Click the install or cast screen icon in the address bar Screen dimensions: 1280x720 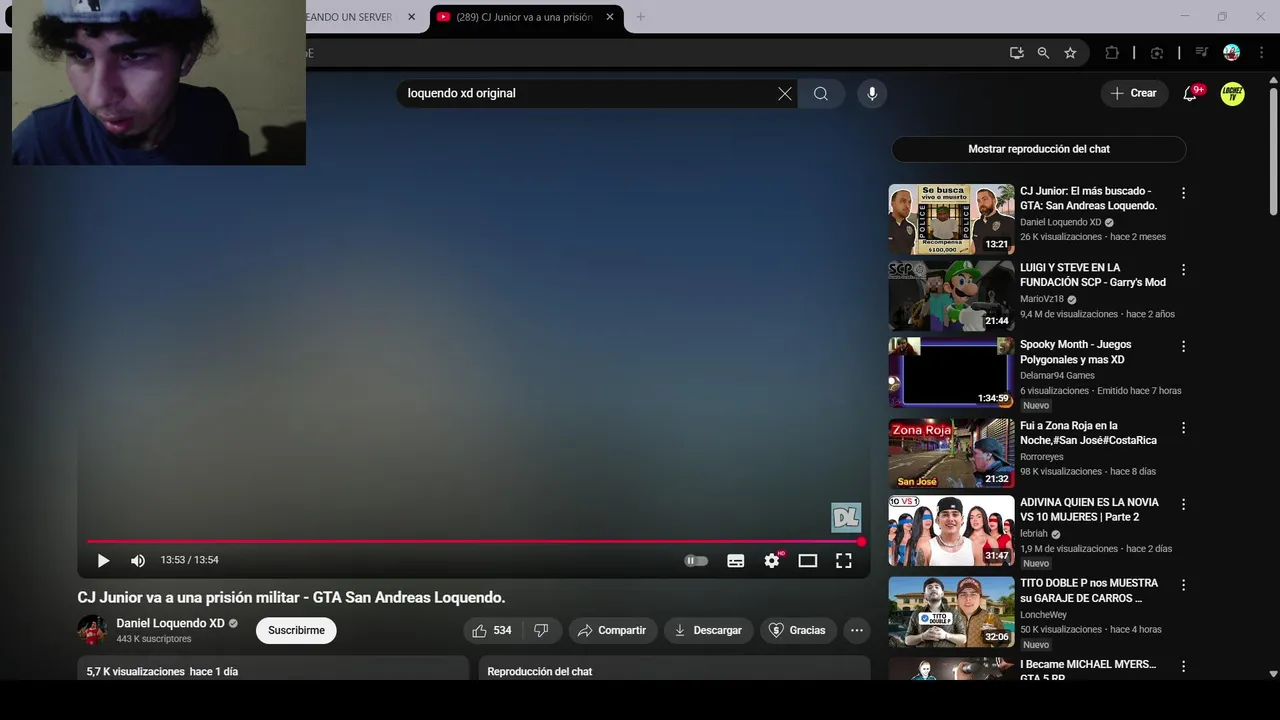click(x=1016, y=53)
